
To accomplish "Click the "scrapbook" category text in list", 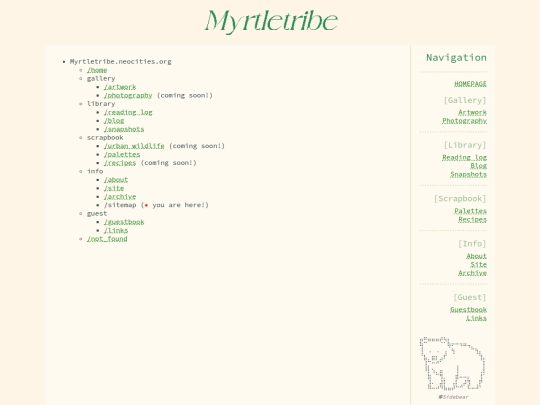I will 105,137.
